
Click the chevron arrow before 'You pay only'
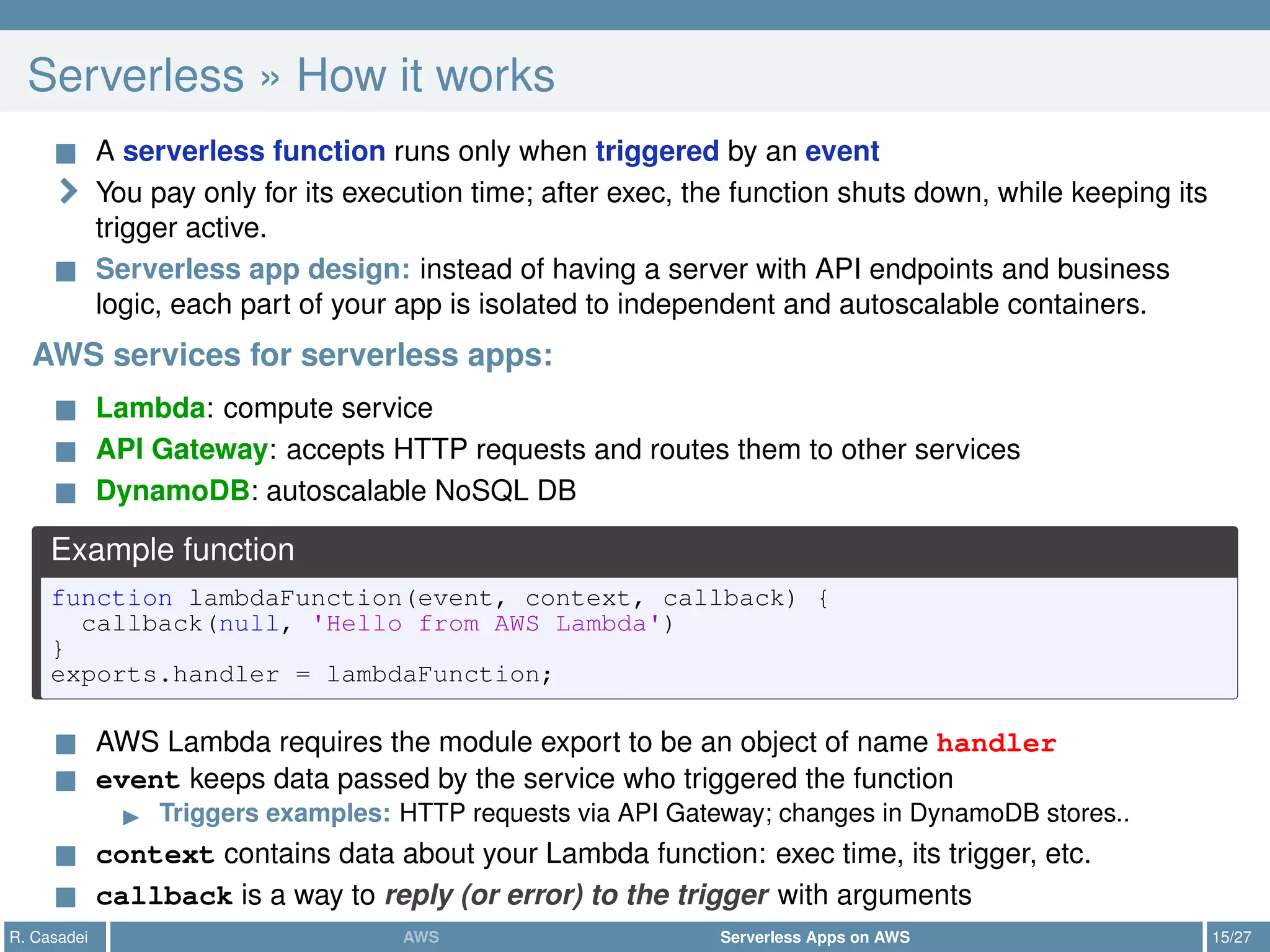coord(68,191)
